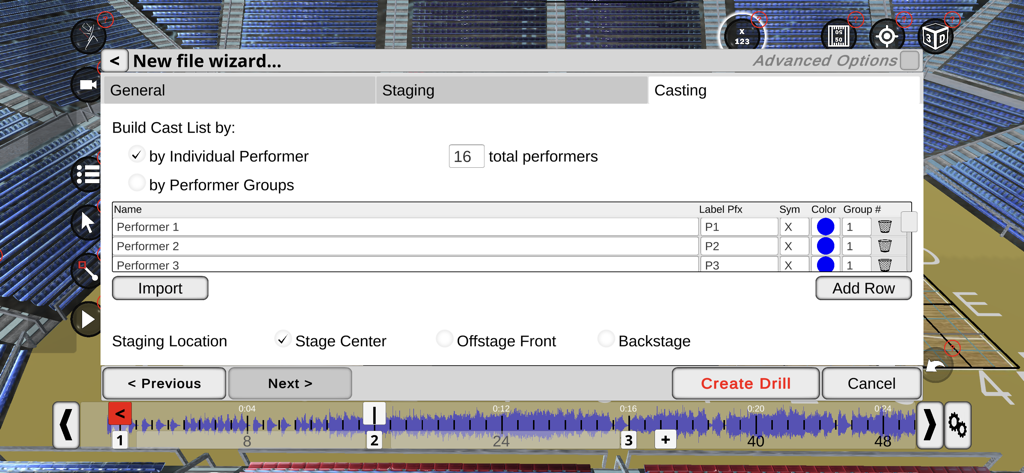Pick Performer 2 blue color swatch
1024x473 pixels.
click(x=825, y=246)
